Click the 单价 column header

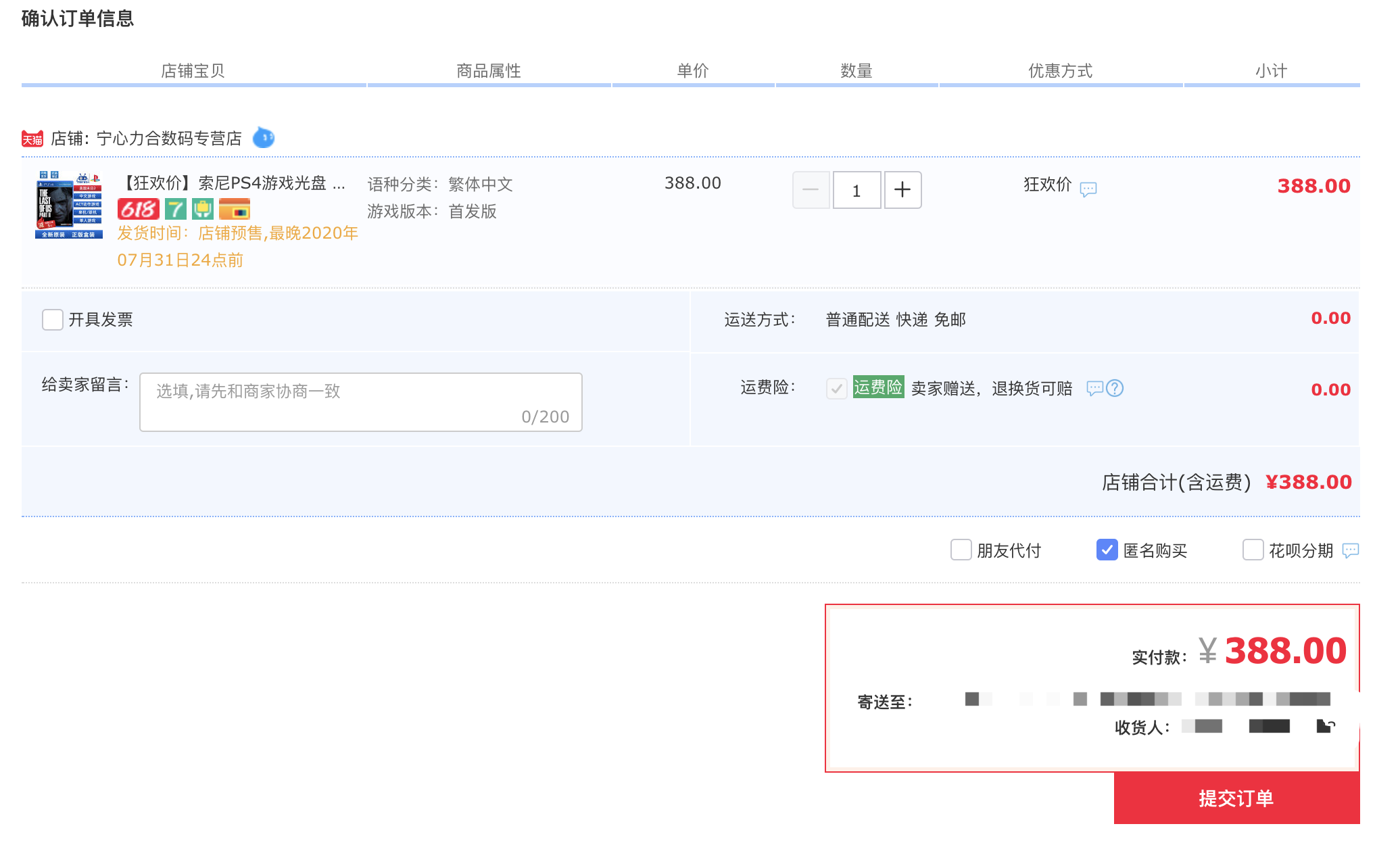click(x=693, y=71)
